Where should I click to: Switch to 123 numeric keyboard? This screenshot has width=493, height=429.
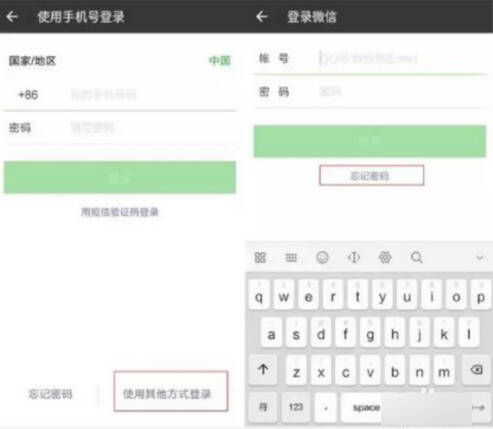tap(296, 407)
